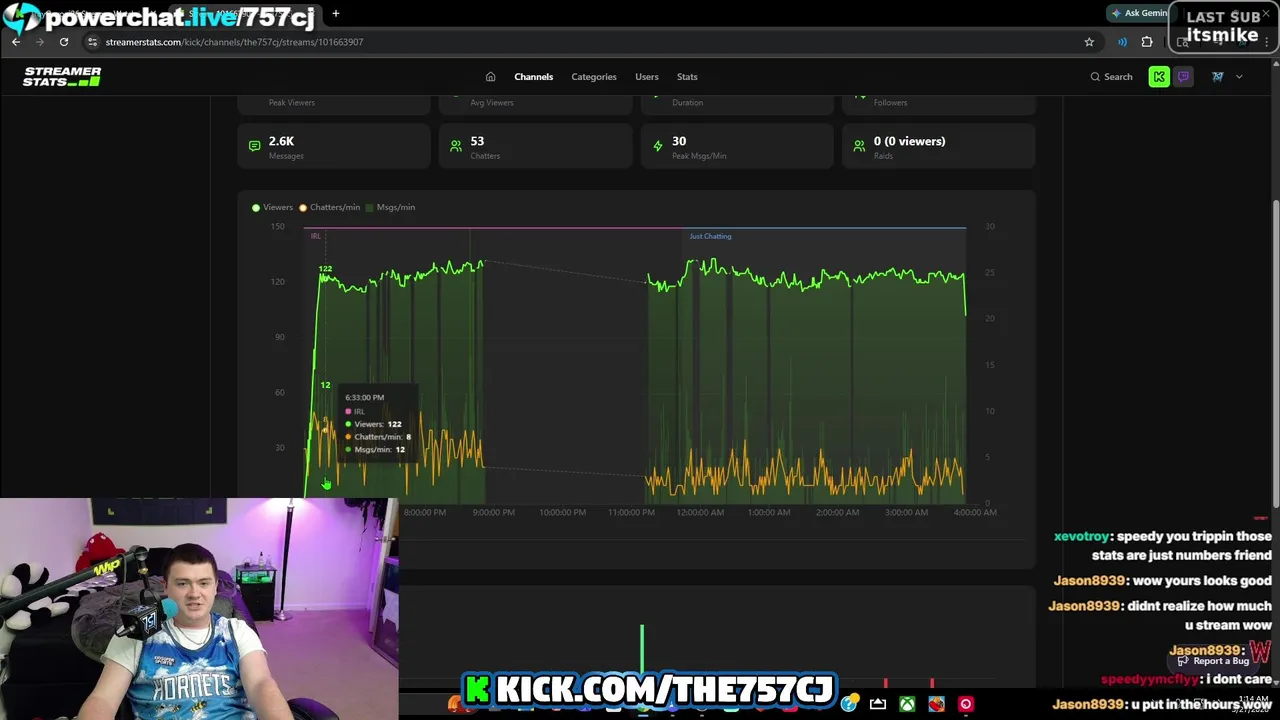Reload the streamerstats page
The image size is (1280, 720).
coord(64,42)
